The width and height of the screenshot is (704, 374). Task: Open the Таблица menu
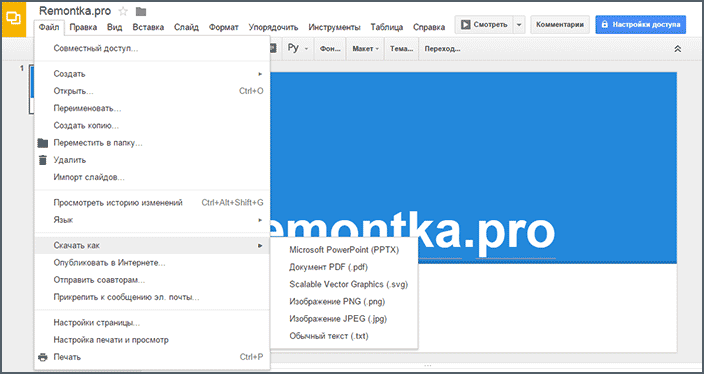(387, 27)
